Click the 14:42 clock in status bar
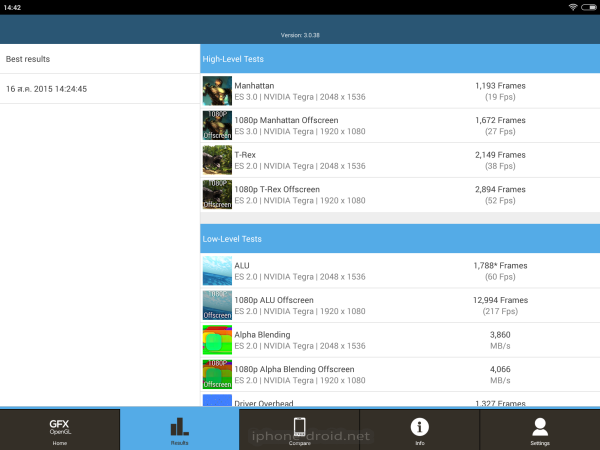Viewport: 600px width, 450px height. 12,7
